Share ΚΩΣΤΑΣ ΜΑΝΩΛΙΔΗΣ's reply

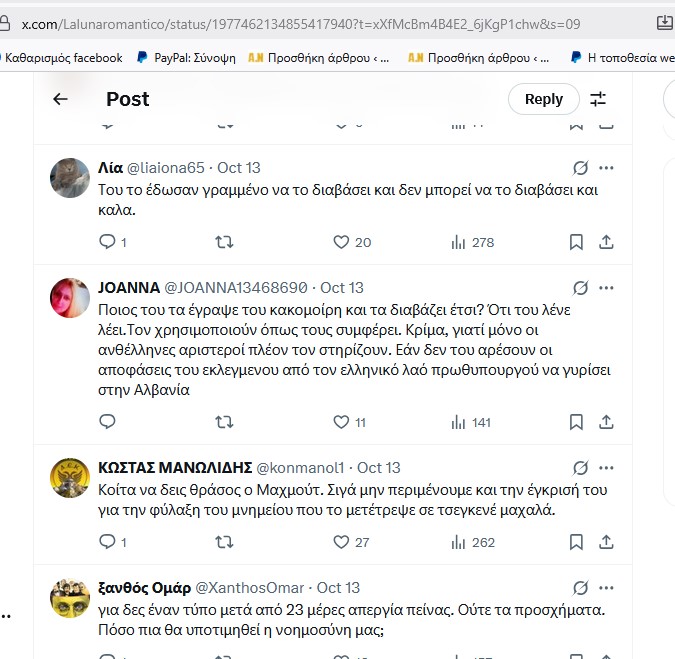click(x=606, y=542)
